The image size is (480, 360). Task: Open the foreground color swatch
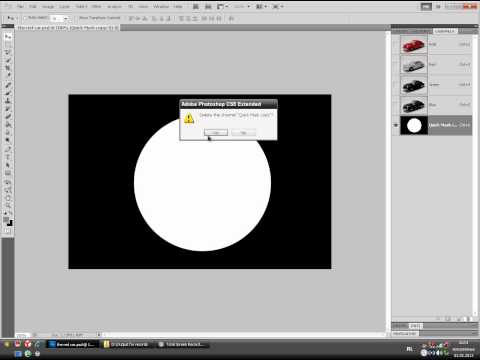tap(6, 220)
